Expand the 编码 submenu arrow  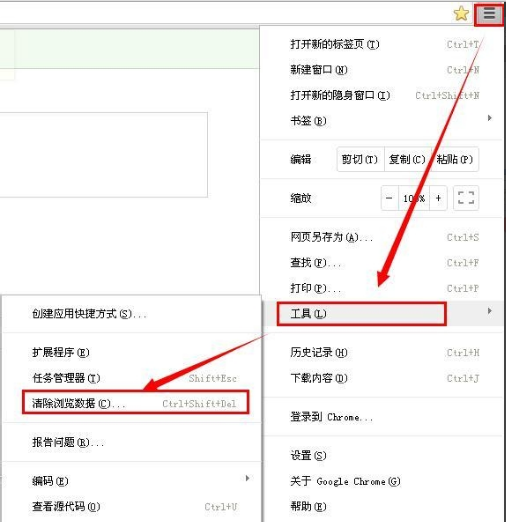pyautogui.click(x=247, y=478)
